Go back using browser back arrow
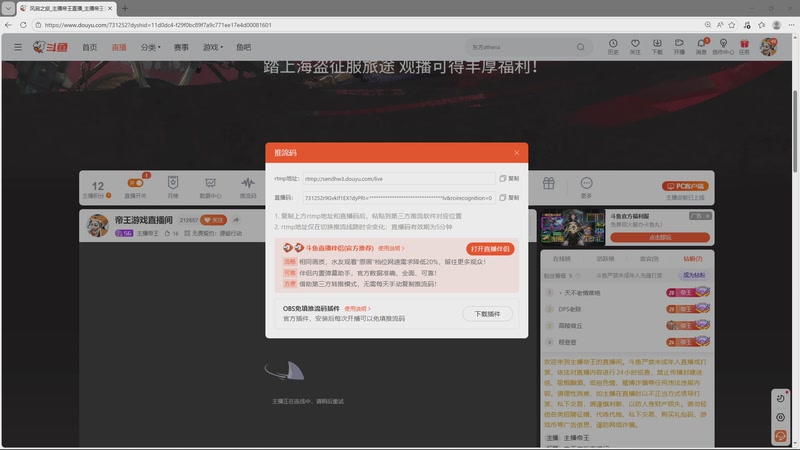 (x=8, y=24)
